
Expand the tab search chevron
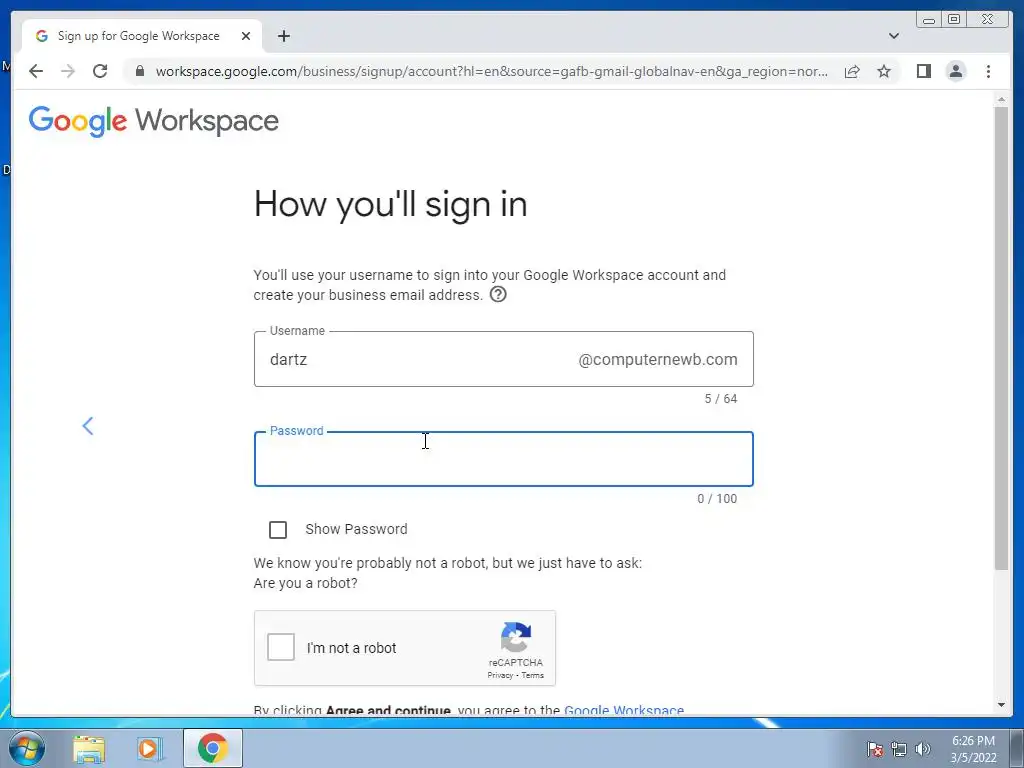coord(894,36)
